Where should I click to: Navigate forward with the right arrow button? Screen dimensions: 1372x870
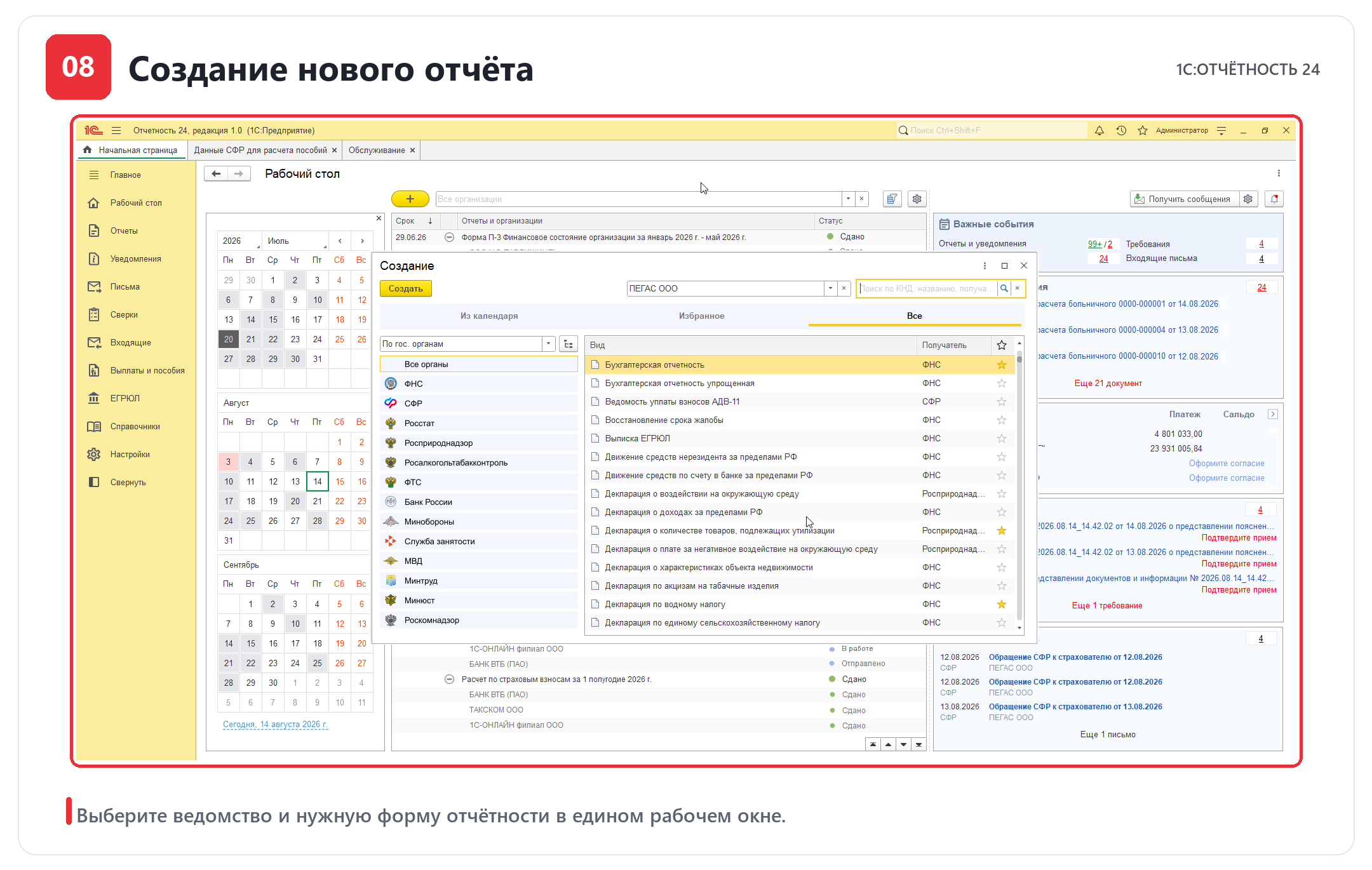pos(239,174)
